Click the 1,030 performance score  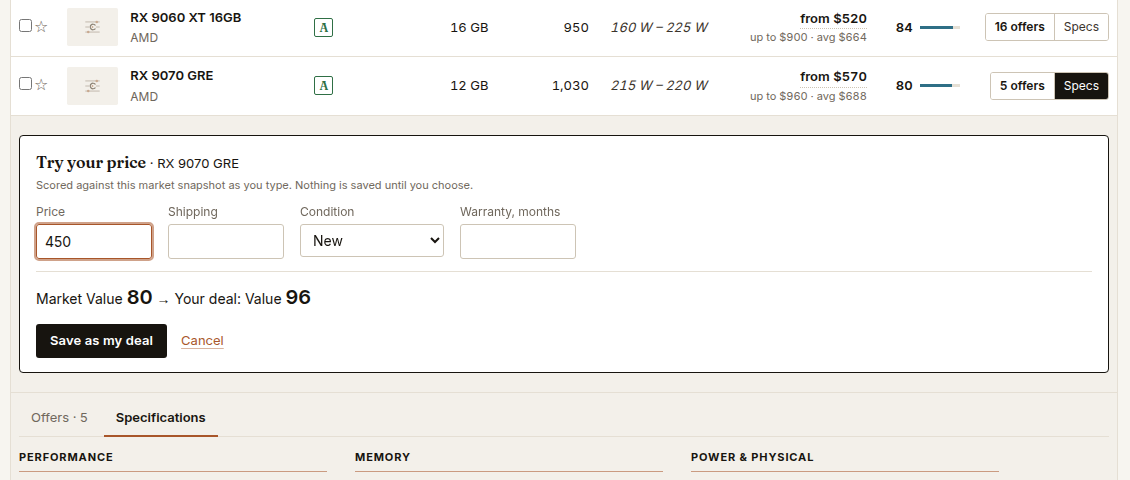570,86
